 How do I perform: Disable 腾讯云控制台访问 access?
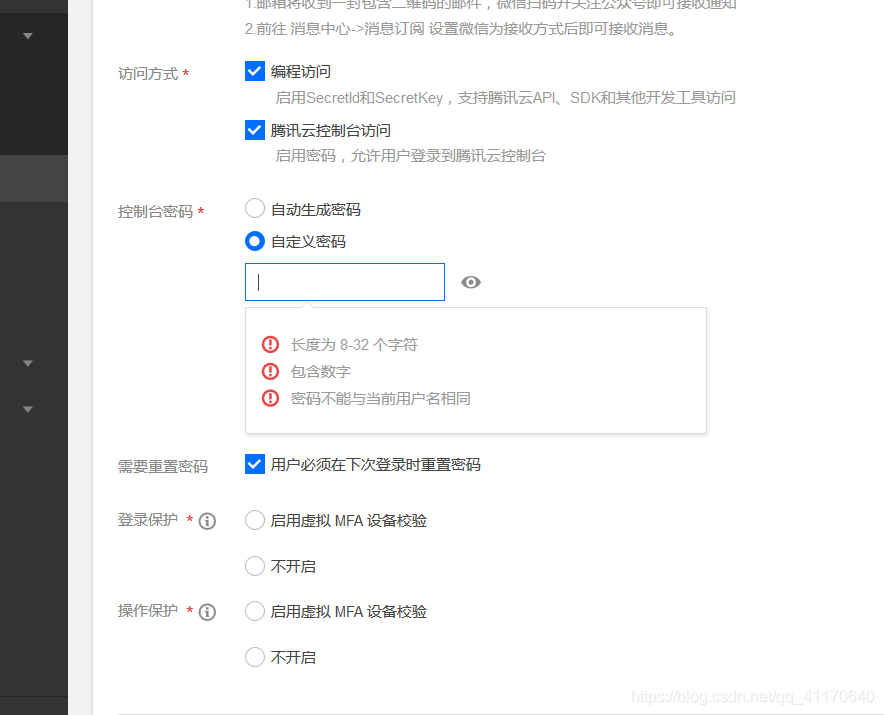click(x=255, y=130)
